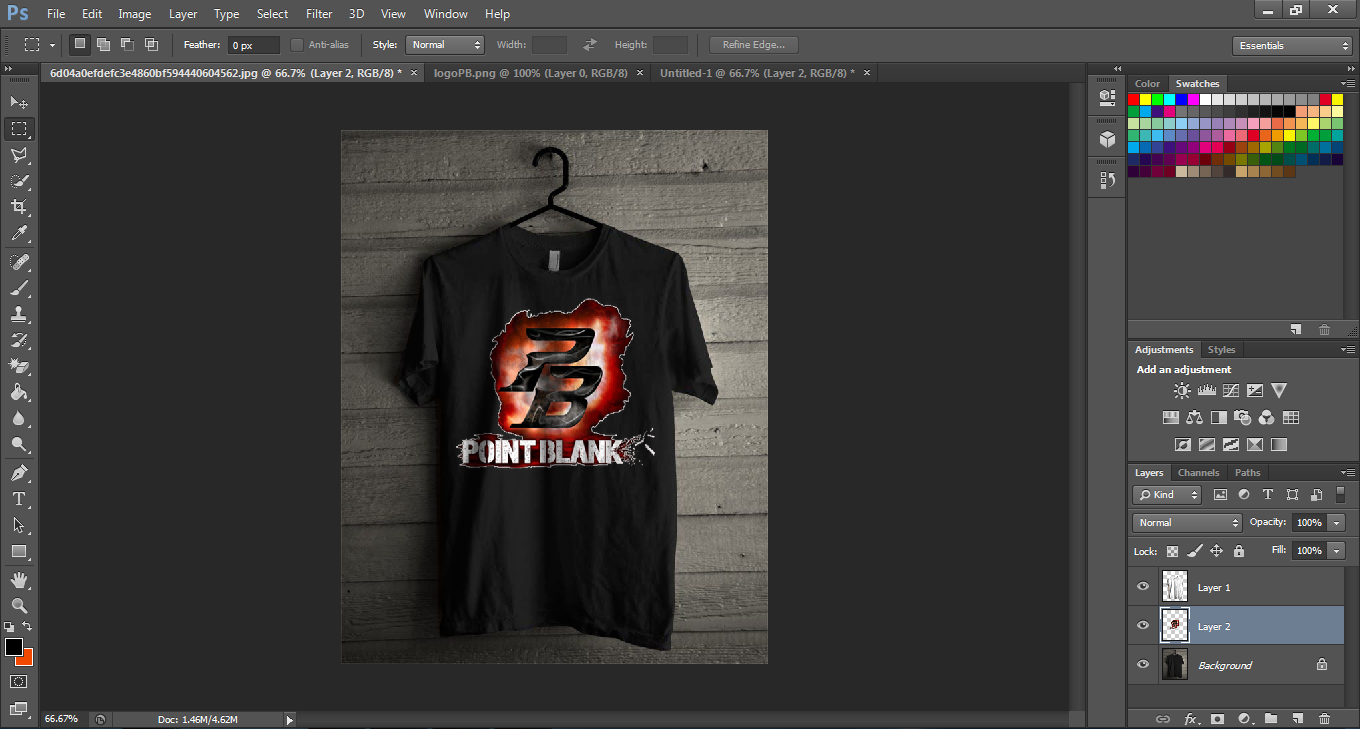Select the Horizontal Type tool
Viewport: 1360px width, 729px height.
[x=19, y=498]
